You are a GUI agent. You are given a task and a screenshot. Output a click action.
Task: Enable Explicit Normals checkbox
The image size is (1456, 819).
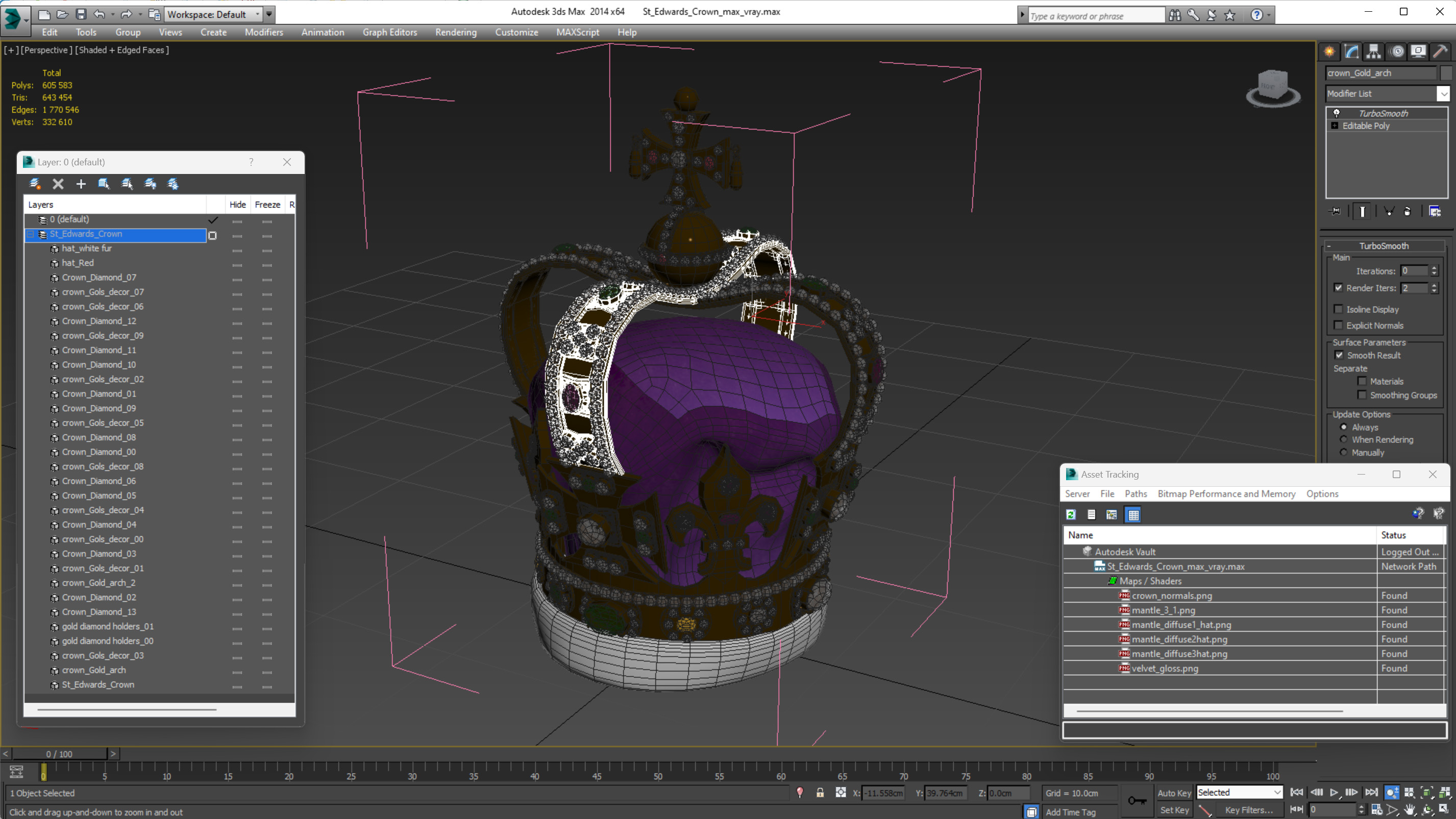click(x=1339, y=325)
